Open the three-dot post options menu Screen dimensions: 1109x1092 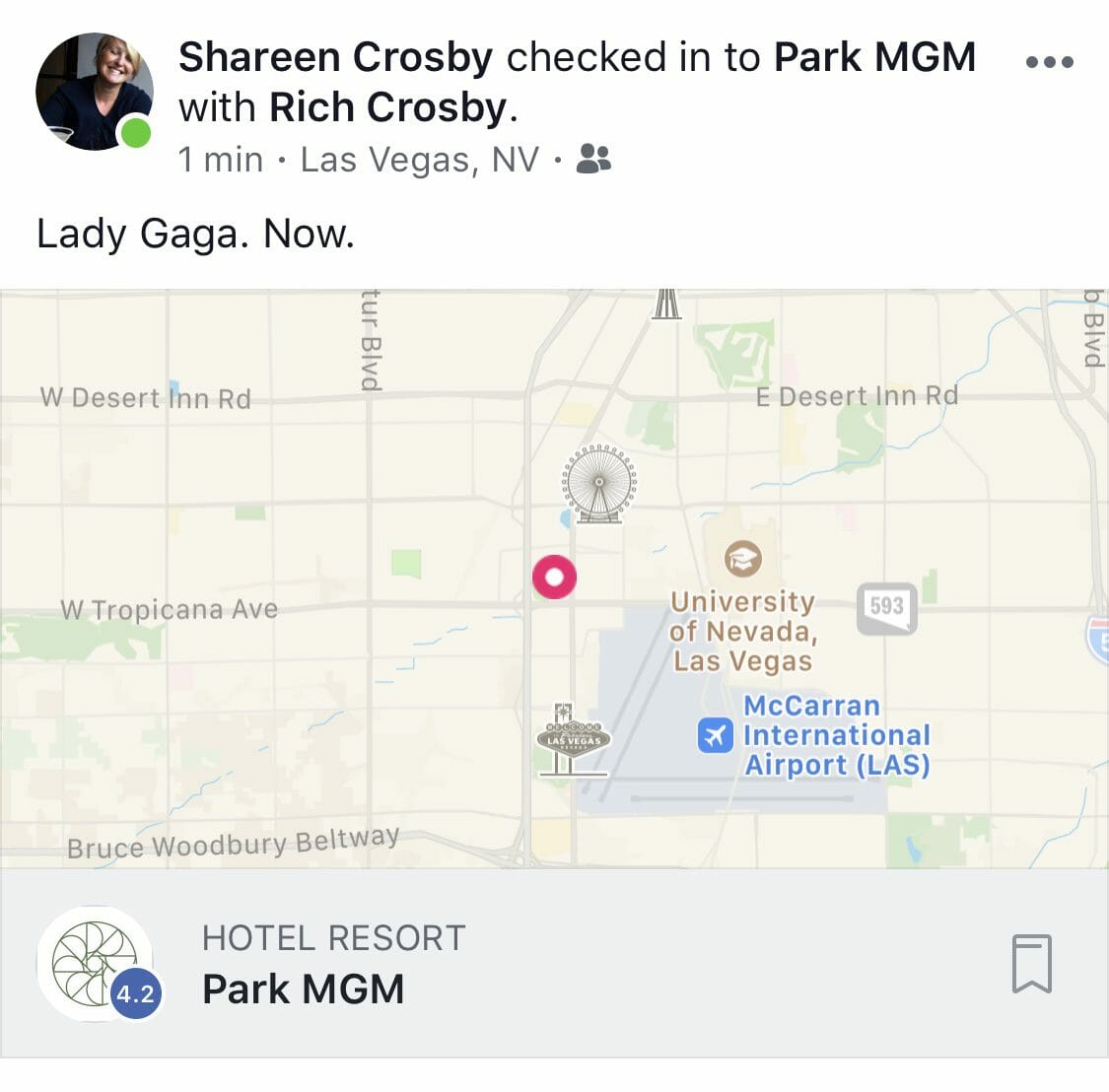click(x=1050, y=62)
